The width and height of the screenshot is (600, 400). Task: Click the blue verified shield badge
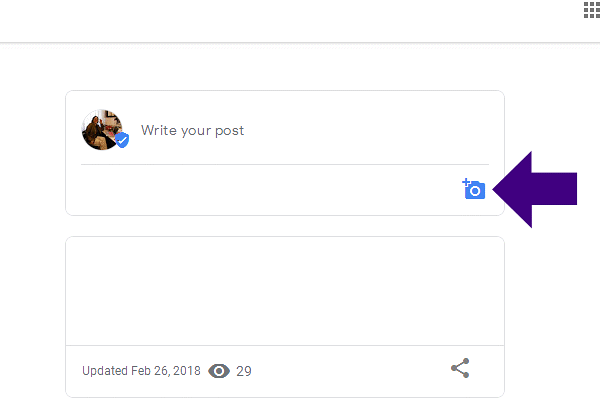(122, 140)
